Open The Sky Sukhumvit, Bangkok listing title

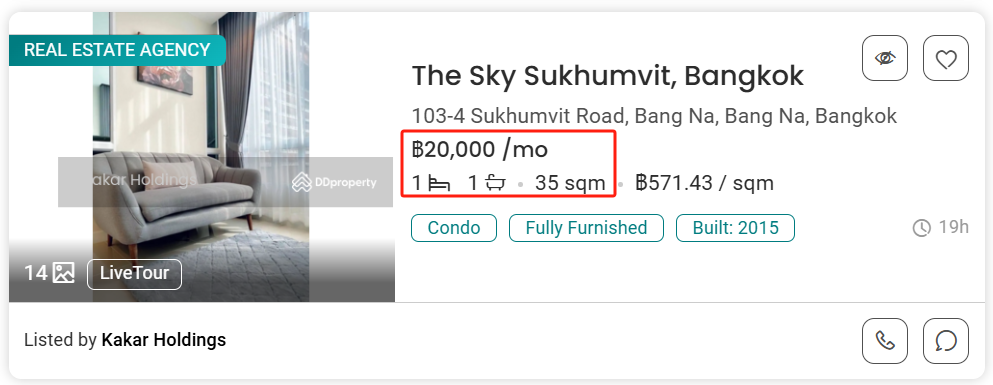point(608,77)
